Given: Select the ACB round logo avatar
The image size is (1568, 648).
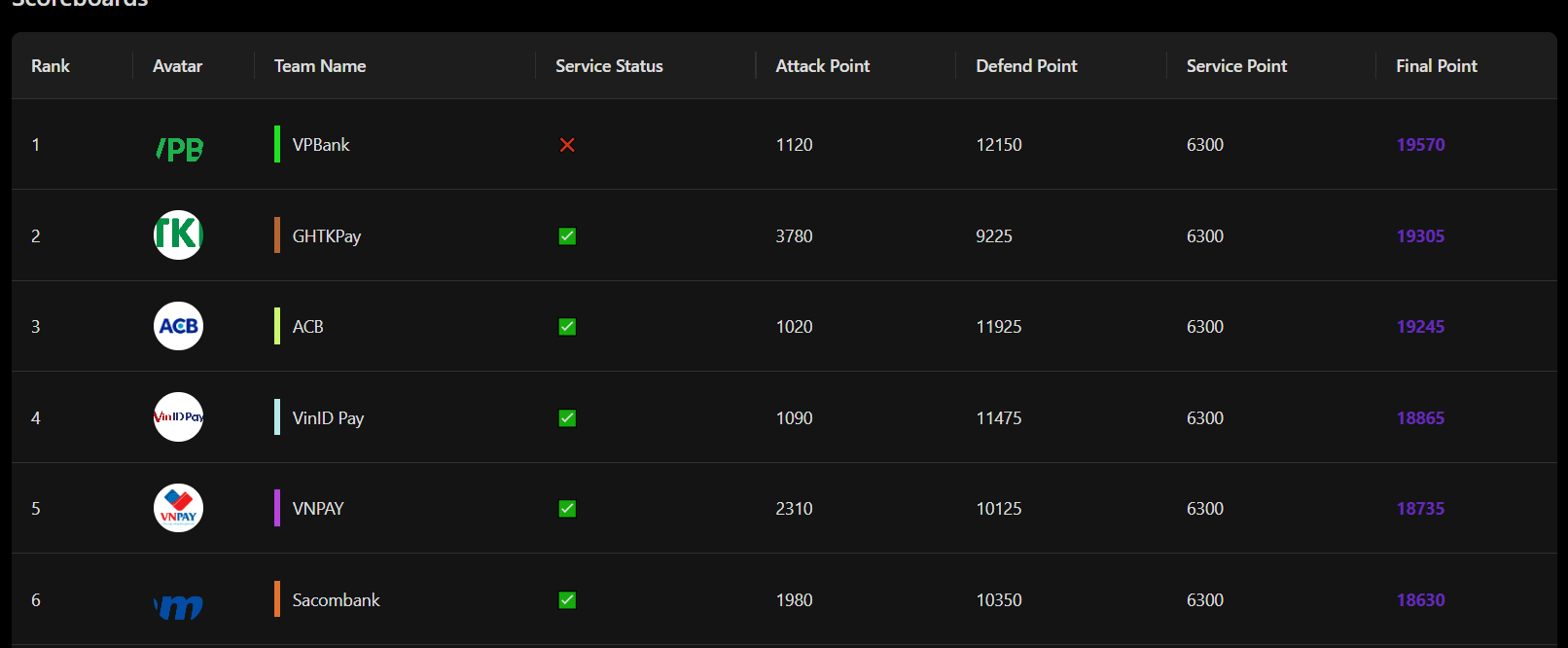Looking at the screenshot, I should click(178, 326).
